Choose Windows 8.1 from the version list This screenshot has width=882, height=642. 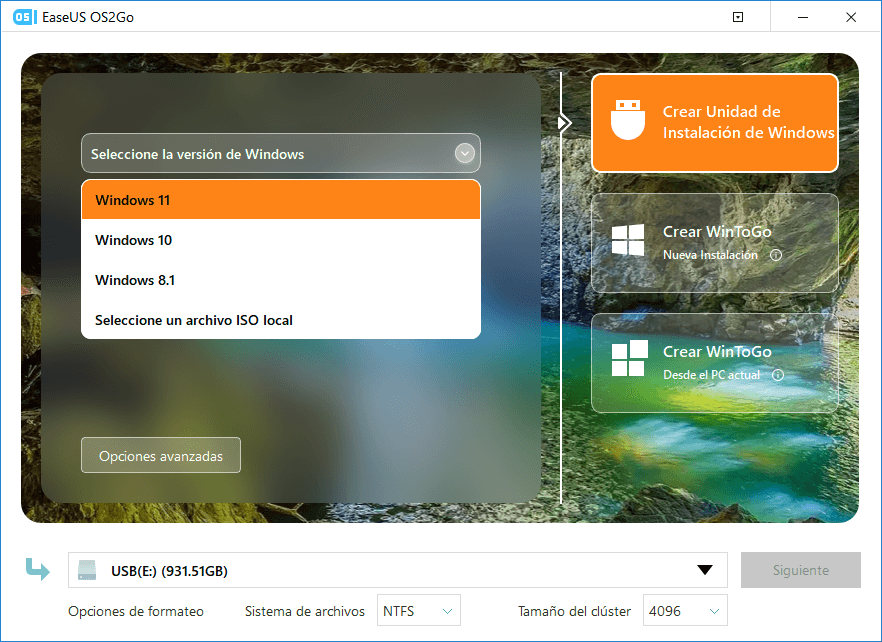tap(281, 280)
